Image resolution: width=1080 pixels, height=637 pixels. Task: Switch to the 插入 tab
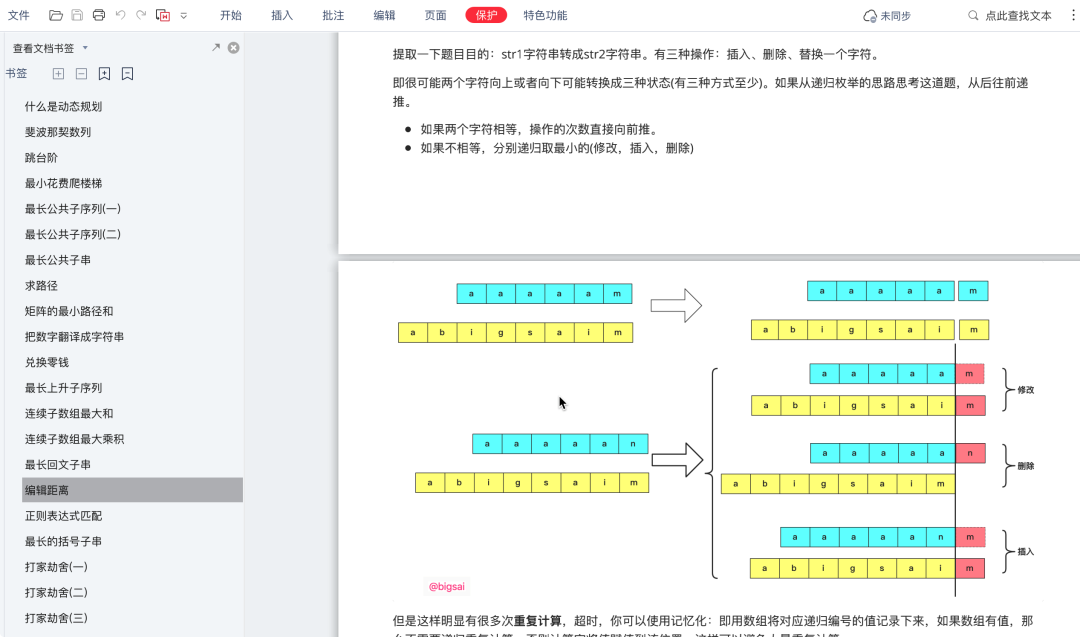point(282,15)
